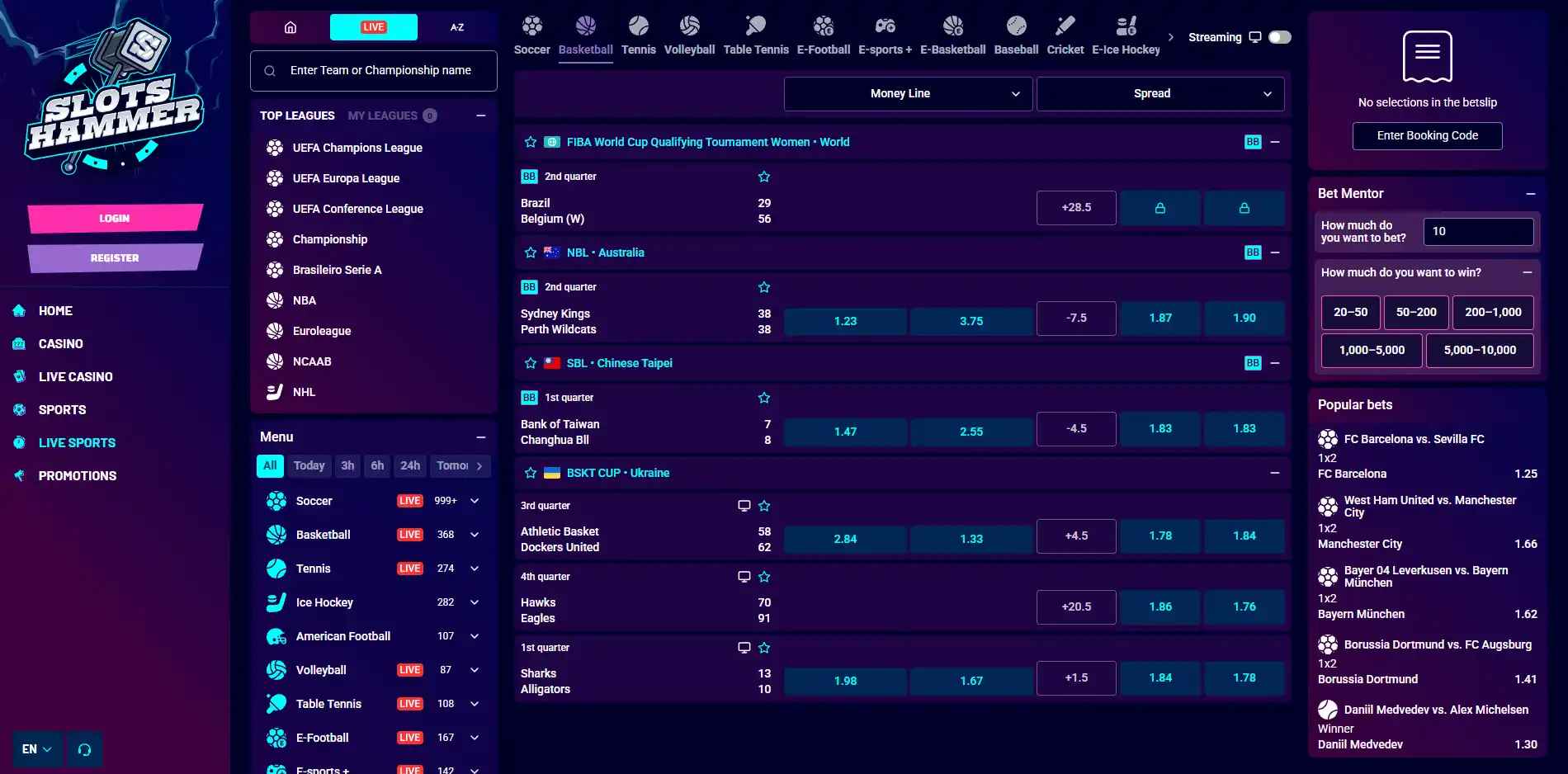The image size is (1568, 774).
Task: Click the team or championship search field
Action: (x=374, y=71)
